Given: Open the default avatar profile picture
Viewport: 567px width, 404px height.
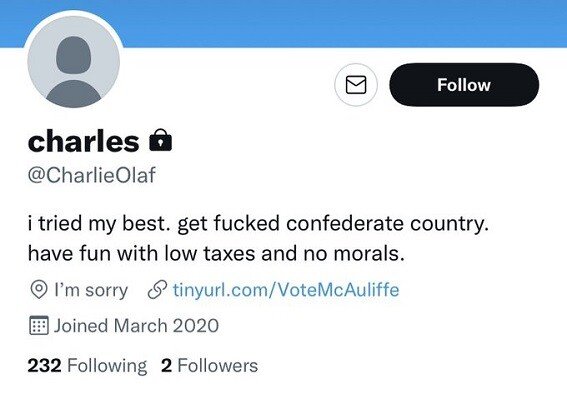Looking at the screenshot, I should [73, 61].
